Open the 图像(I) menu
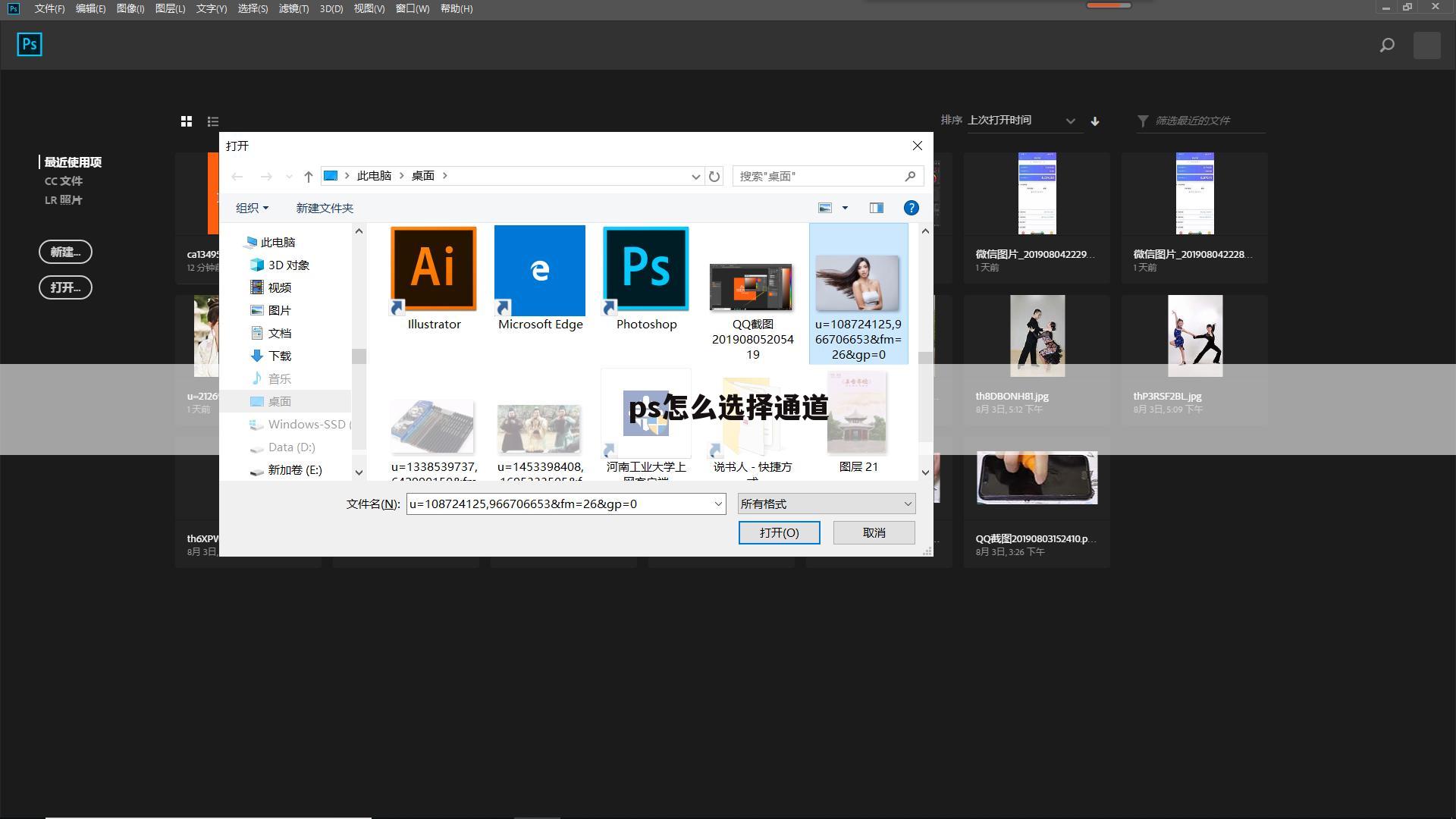The width and height of the screenshot is (1456, 819). (130, 8)
